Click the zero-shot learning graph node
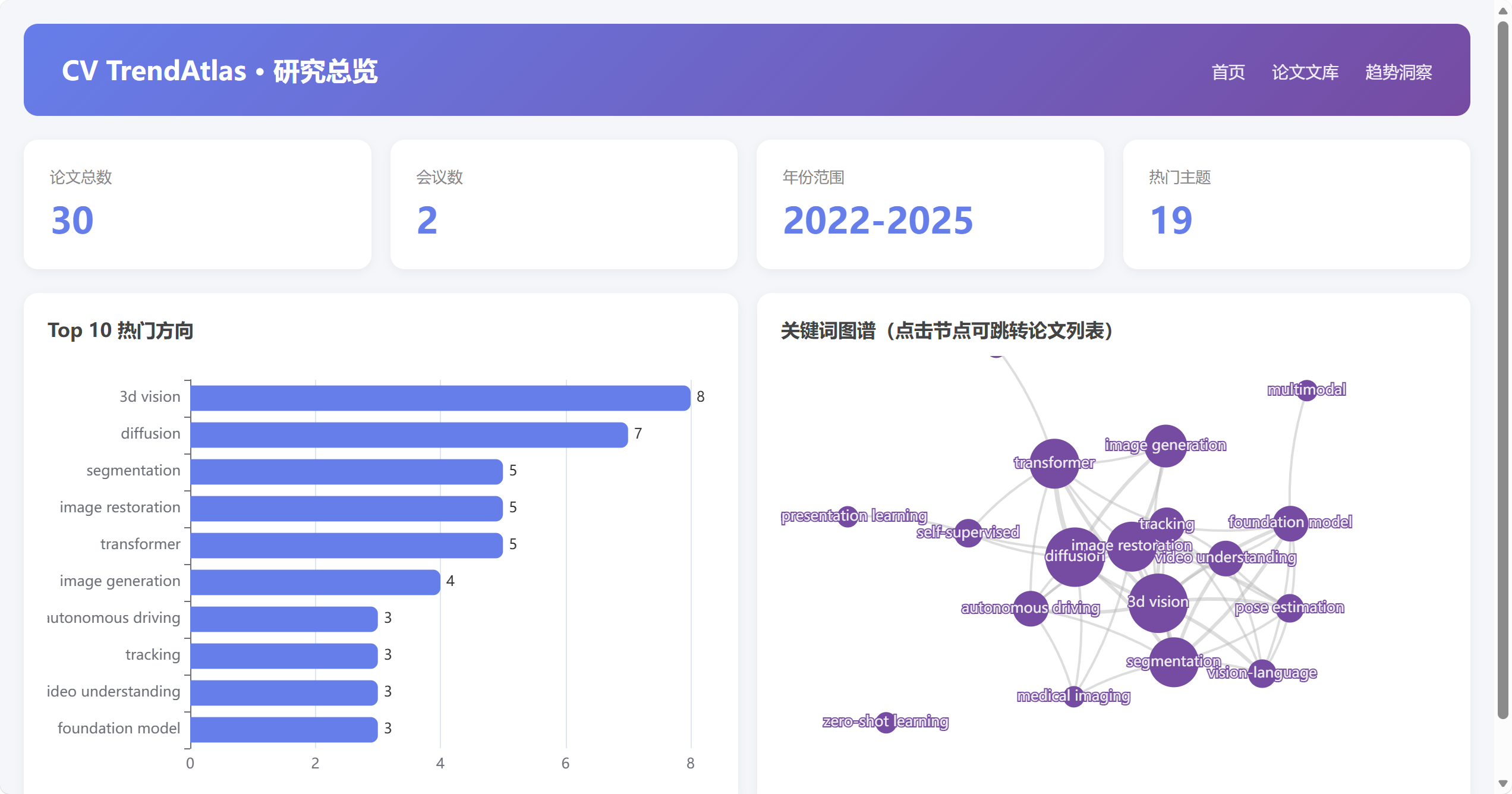This screenshot has width=1512, height=794. coord(886,722)
